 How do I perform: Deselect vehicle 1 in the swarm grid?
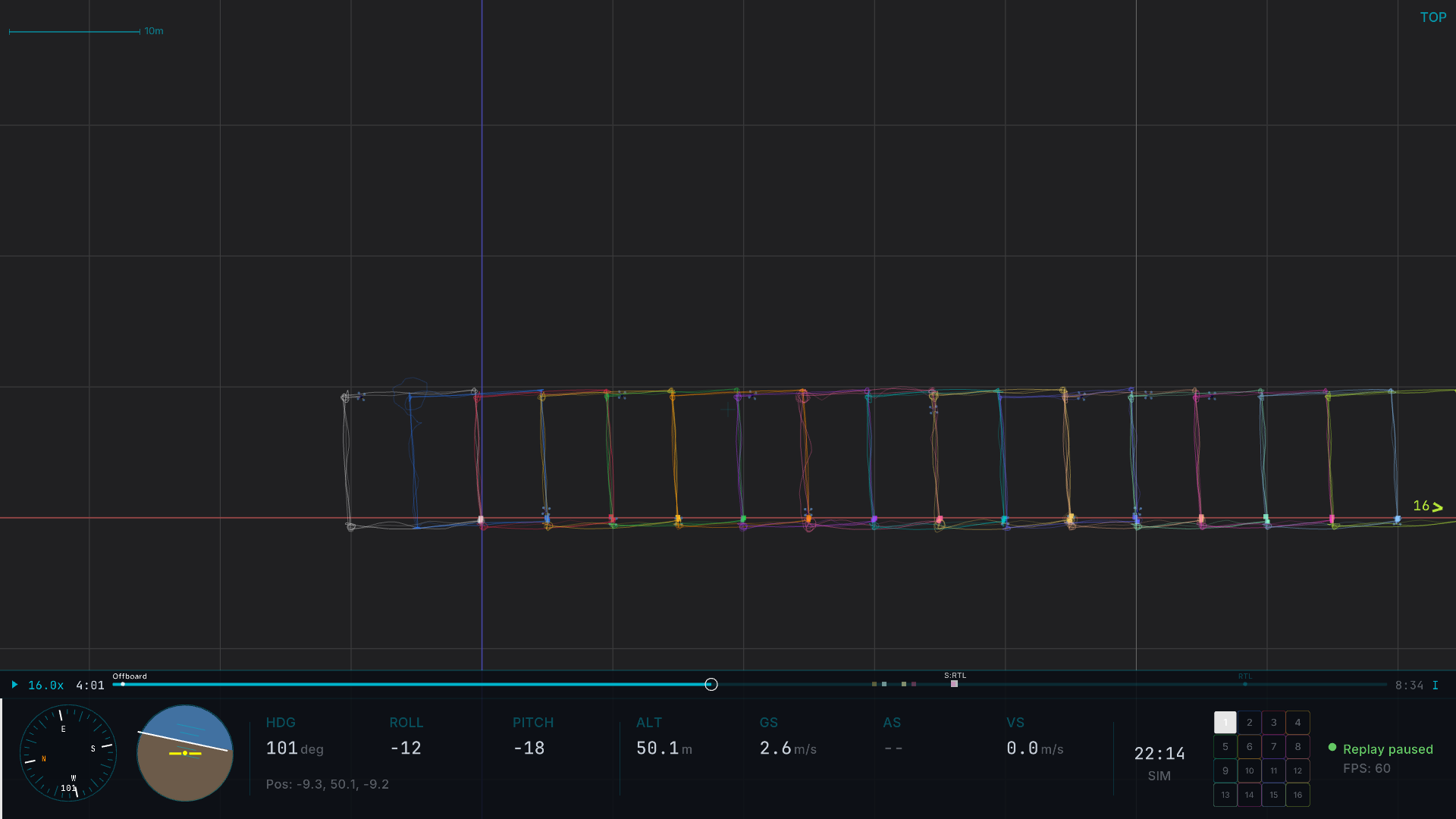coord(1225,722)
